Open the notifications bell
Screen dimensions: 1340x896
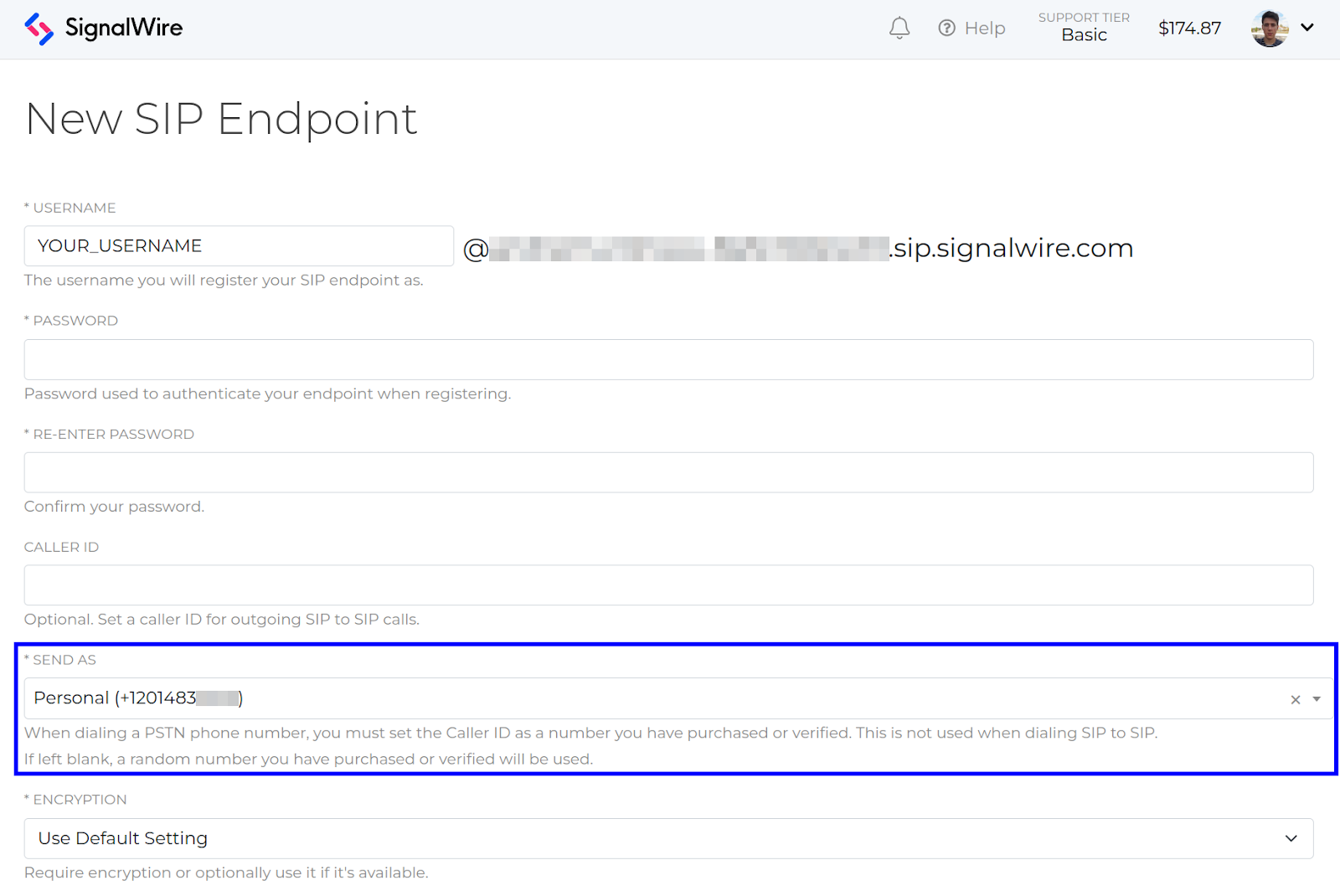click(x=899, y=28)
